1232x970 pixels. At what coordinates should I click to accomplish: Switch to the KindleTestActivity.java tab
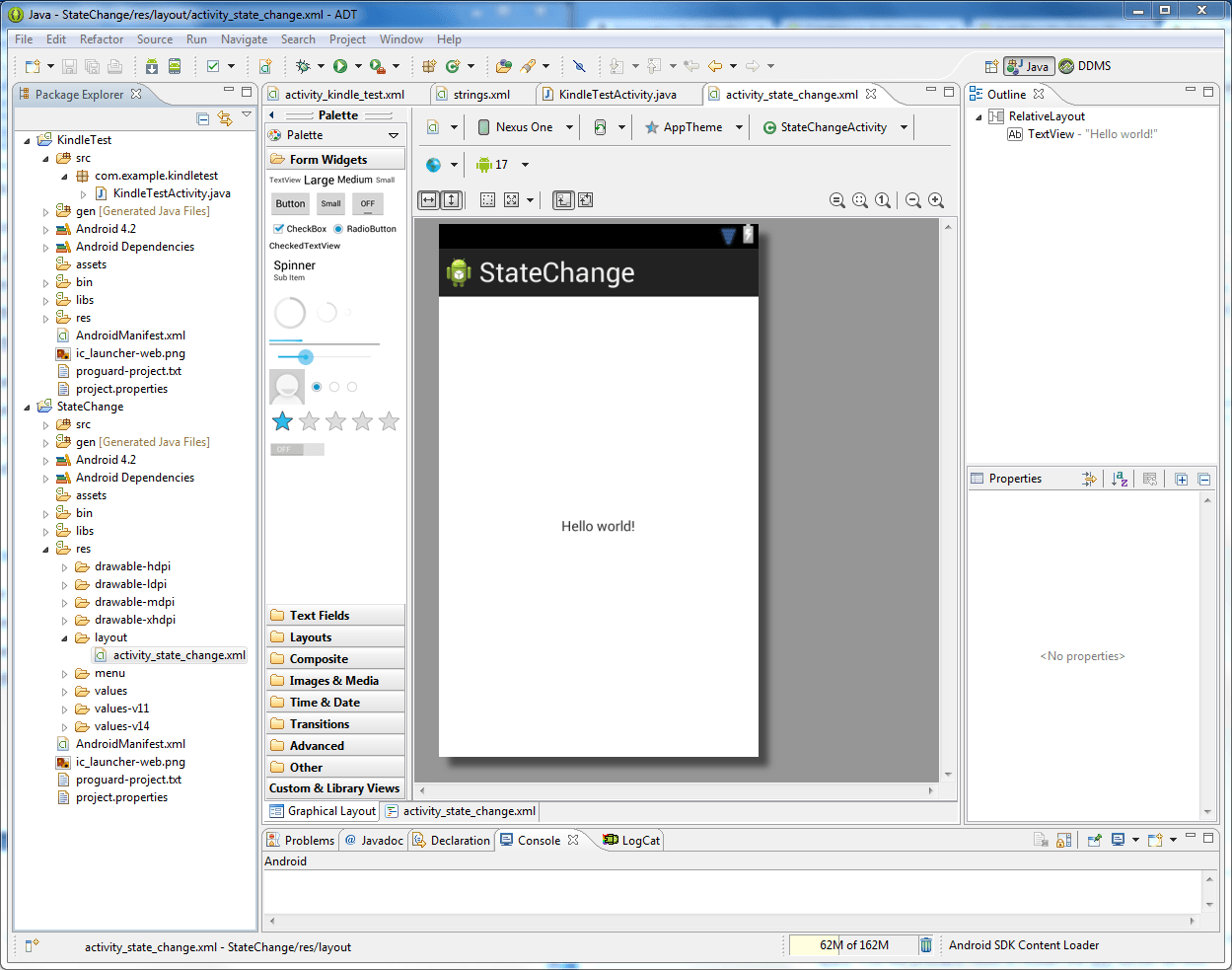click(616, 95)
